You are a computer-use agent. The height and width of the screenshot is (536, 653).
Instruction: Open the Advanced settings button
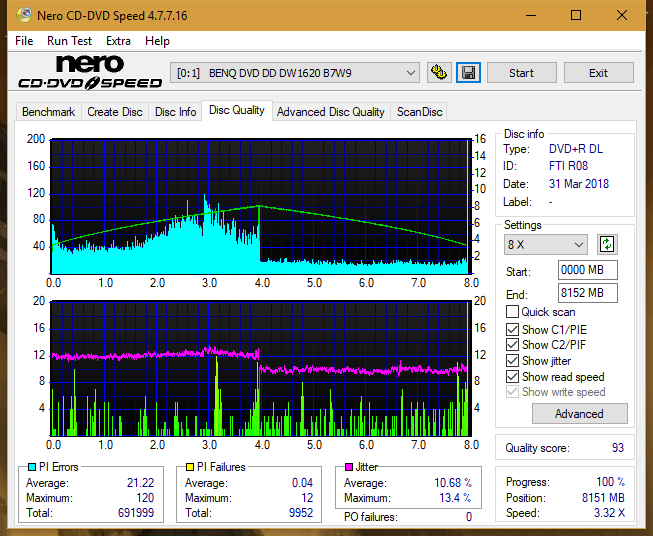pyautogui.click(x=579, y=414)
